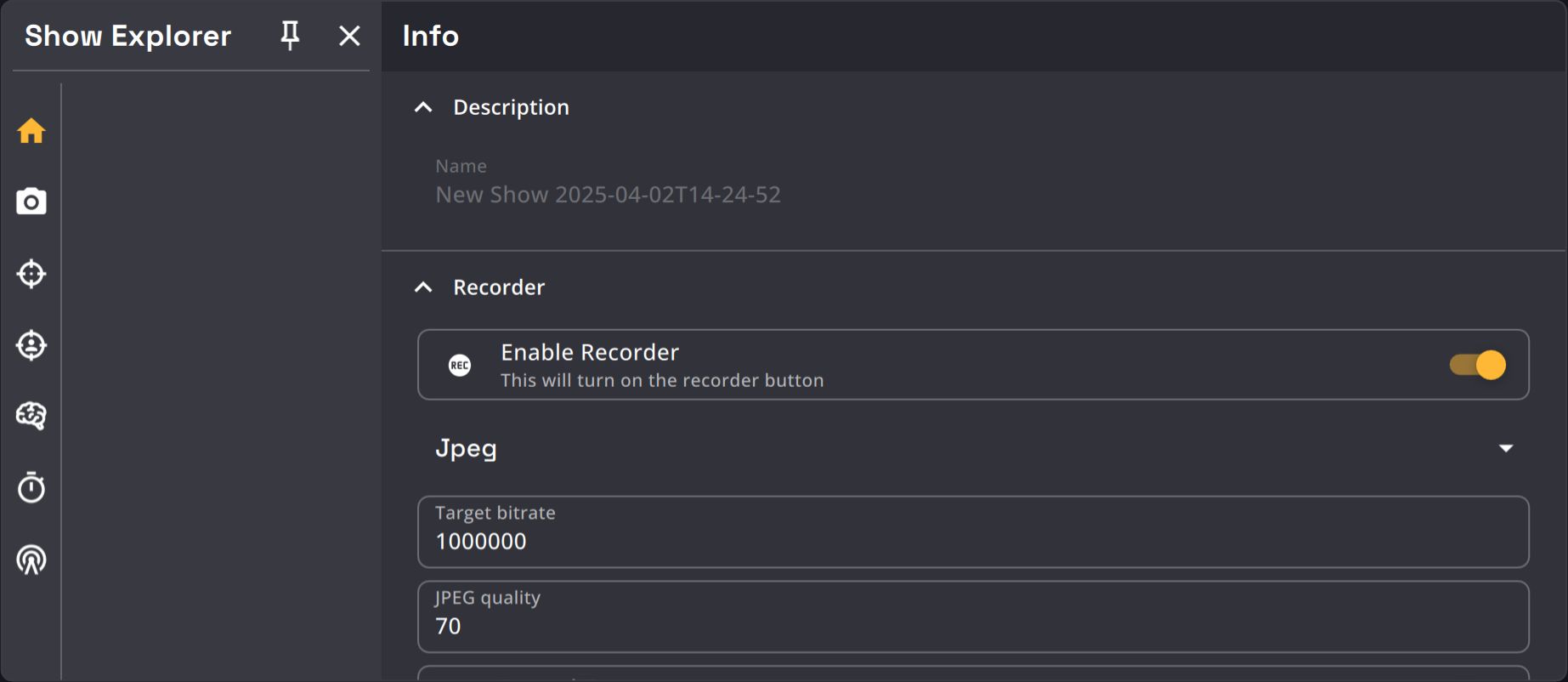Click the show Name field
1568x682 pixels.
[x=608, y=195]
